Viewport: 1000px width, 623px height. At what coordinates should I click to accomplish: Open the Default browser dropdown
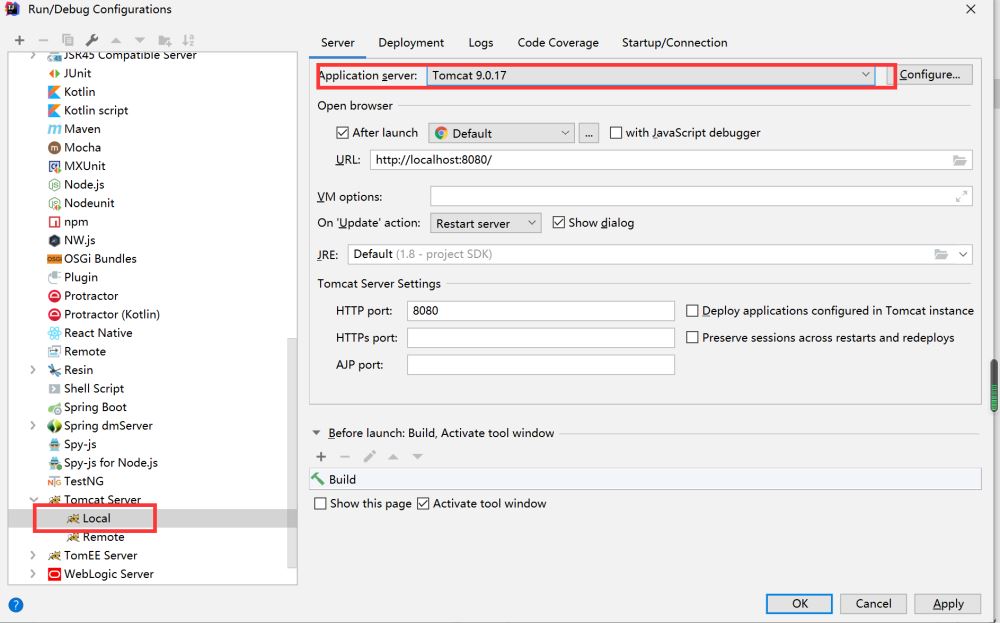point(501,133)
